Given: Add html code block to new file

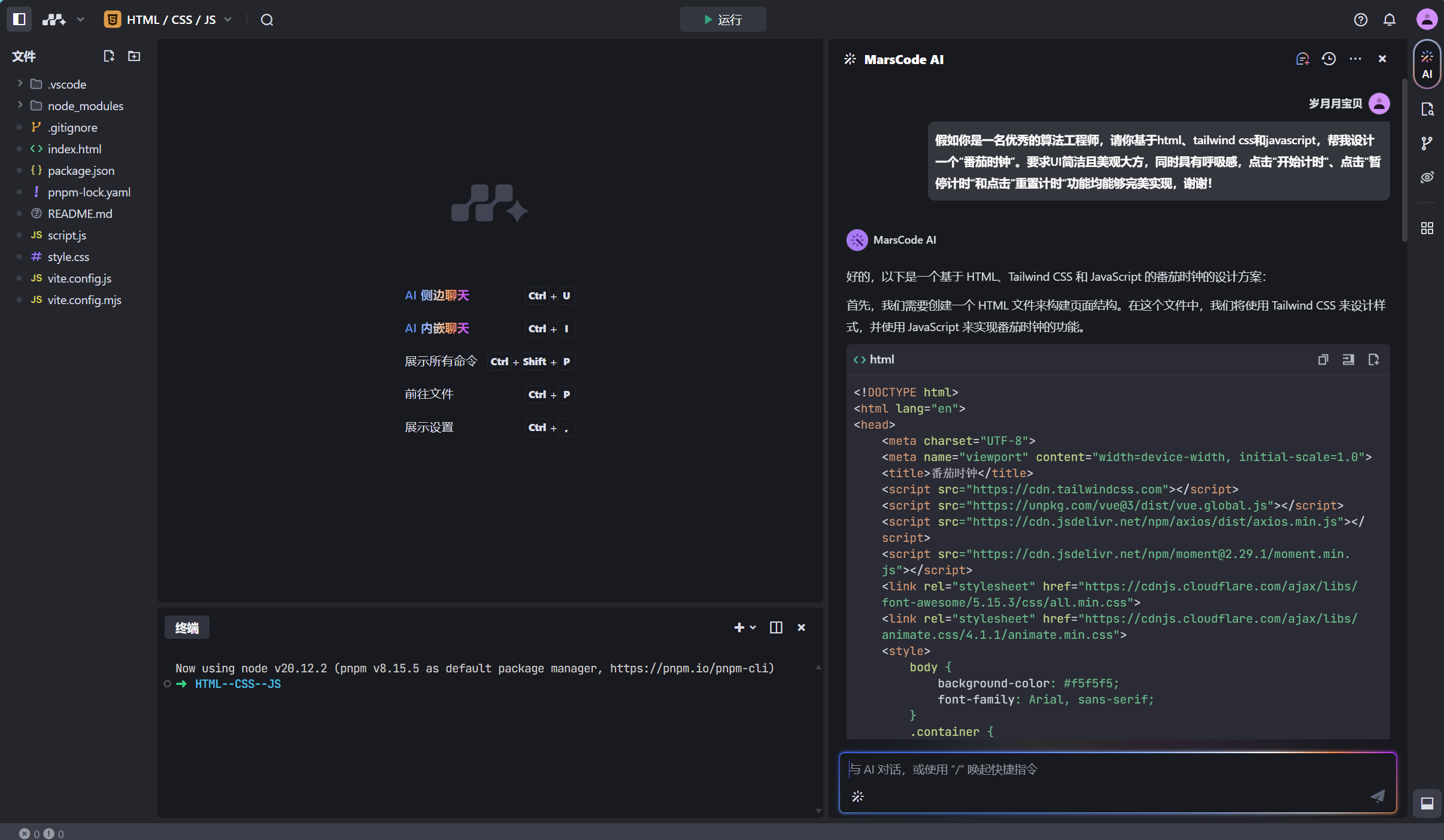Looking at the screenshot, I should (1374, 359).
